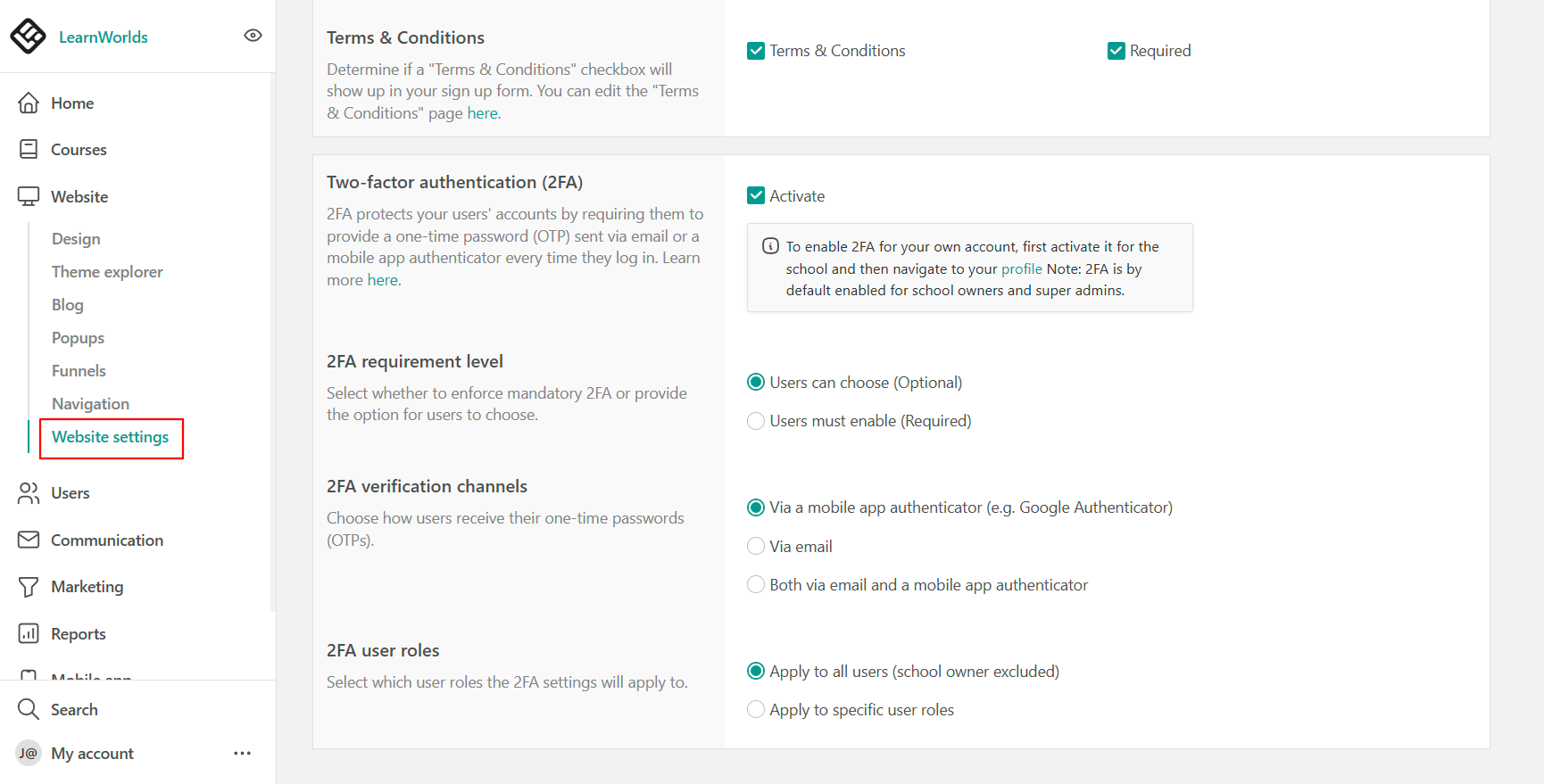The width and height of the screenshot is (1544, 784).
Task: Select Users can choose (Optional)
Action: 756,383
